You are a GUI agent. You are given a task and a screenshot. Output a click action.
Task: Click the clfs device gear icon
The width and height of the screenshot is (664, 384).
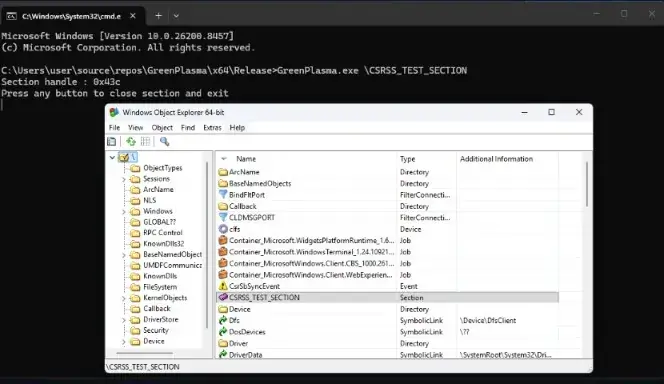(x=223, y=229)
